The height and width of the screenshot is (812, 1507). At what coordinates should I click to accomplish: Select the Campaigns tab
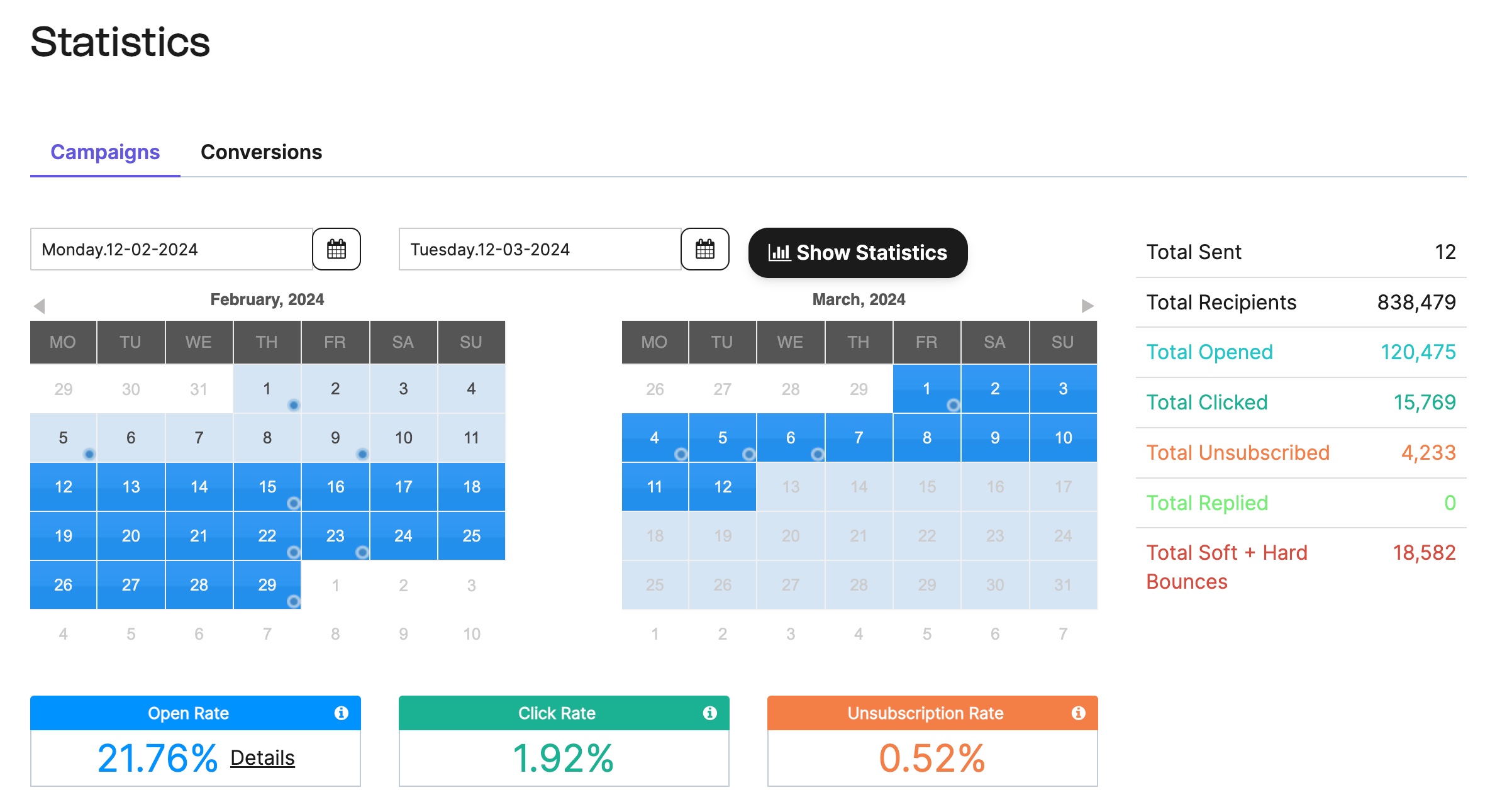pos(105,152)
